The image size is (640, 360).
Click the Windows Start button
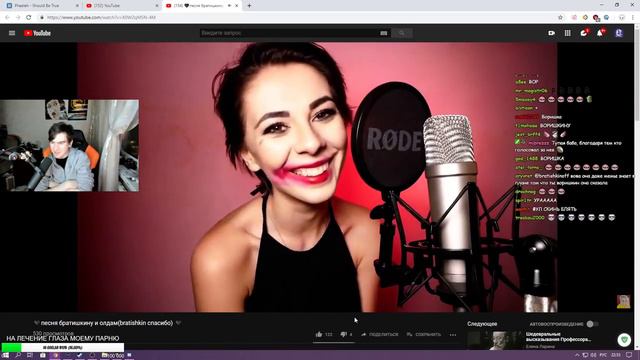click(5, 355)
